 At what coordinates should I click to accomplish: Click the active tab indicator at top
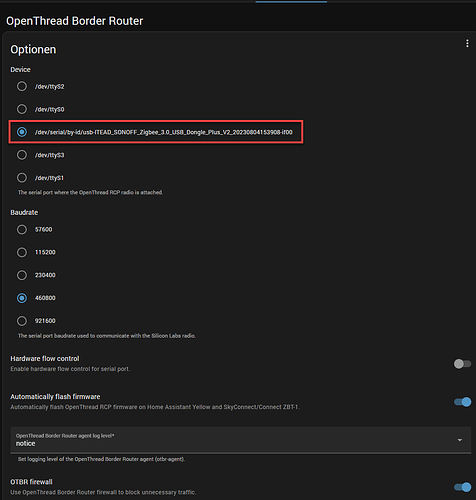pos(291,2)
